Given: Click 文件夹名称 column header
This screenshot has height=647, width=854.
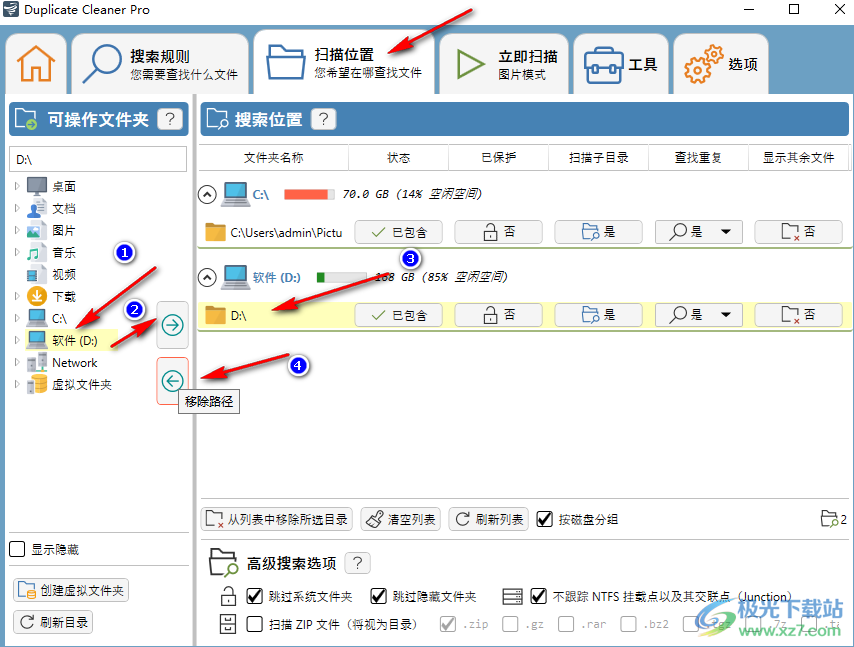Looking at the screenshot, I should point(273,158).
